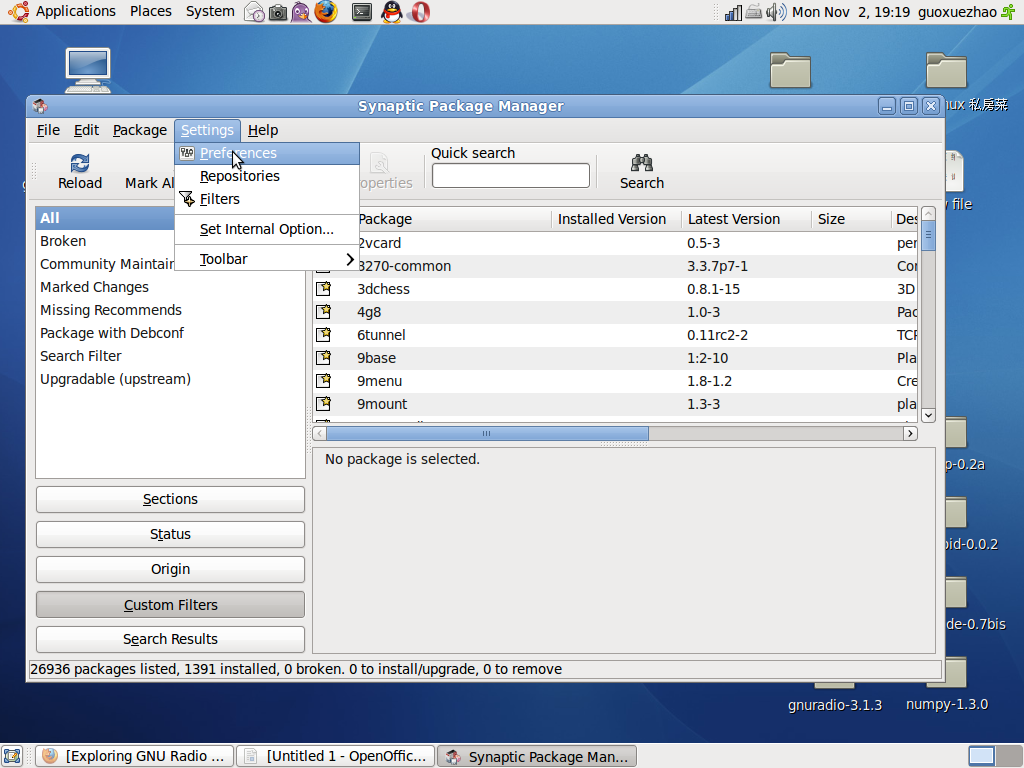Screen dimensions: 1024x768
Task: Open the Terminal launcher icon
Action: coord(361,12)
